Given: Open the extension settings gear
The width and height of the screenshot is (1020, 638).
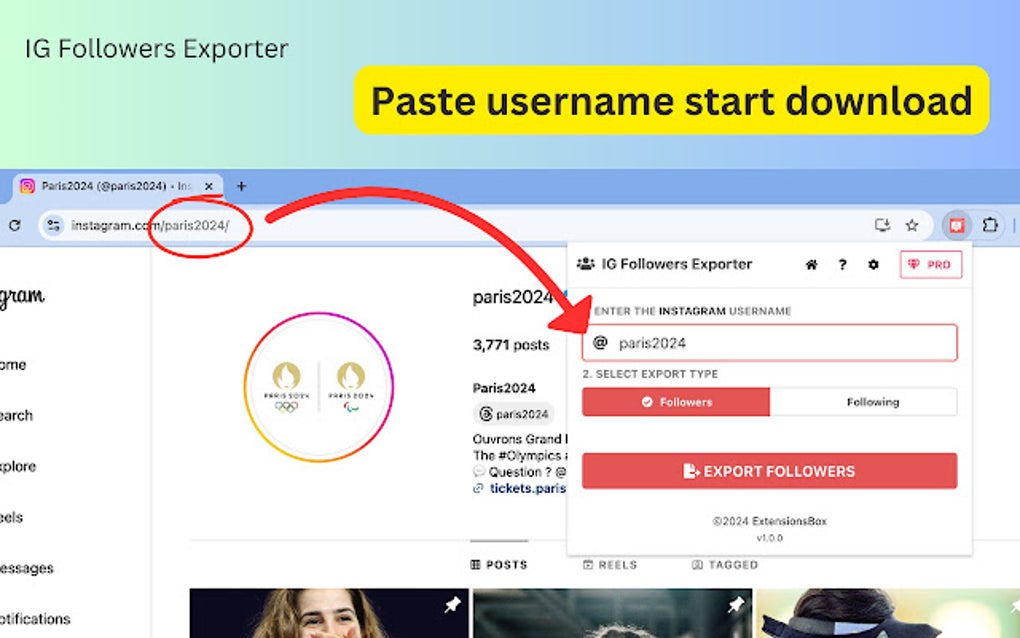Looking at the screenshot, I should 873,264.
